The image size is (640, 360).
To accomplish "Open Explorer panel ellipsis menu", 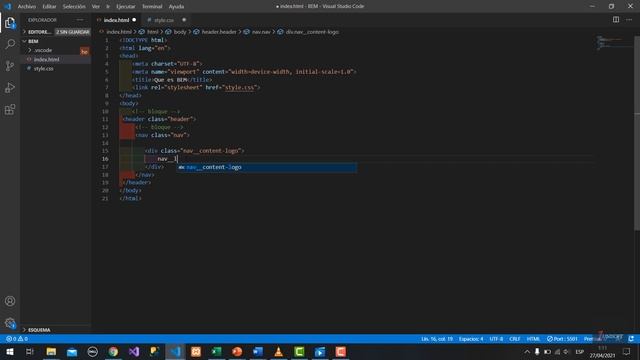I will [80, 20].
